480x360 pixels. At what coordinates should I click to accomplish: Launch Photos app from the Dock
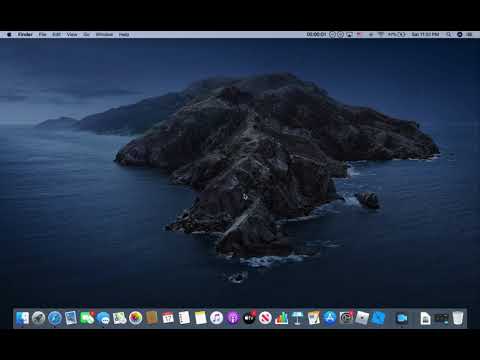pyautogui.click(x=136, y=318)
